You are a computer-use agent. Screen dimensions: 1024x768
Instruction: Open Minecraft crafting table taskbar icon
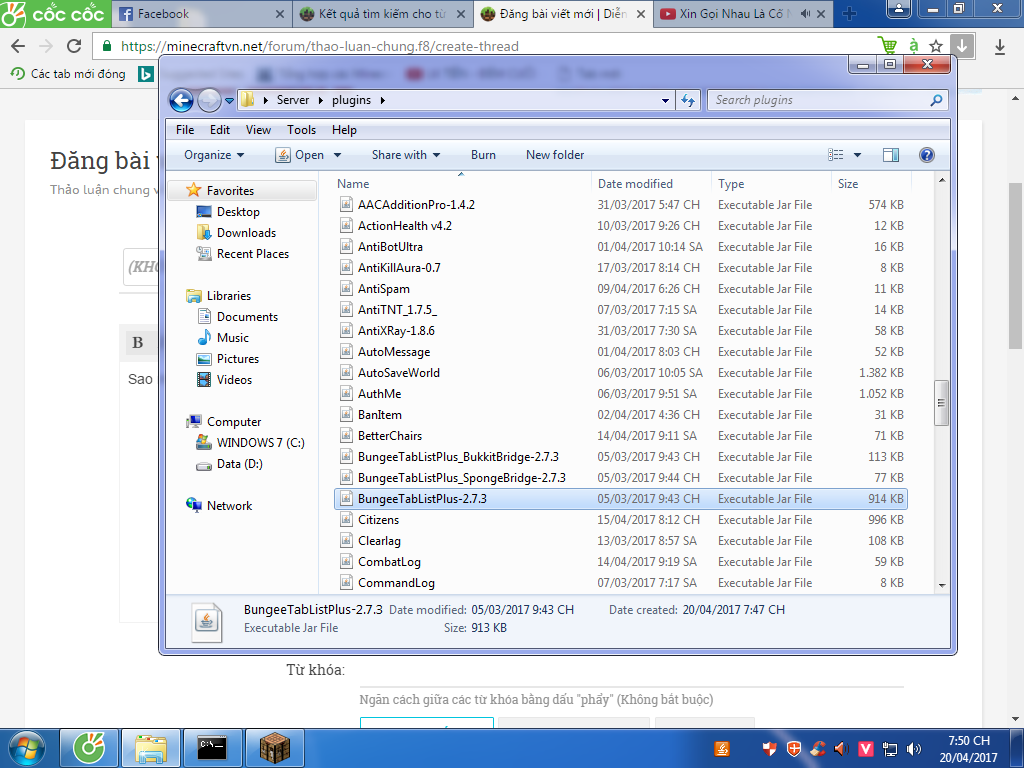pos(274,747)
